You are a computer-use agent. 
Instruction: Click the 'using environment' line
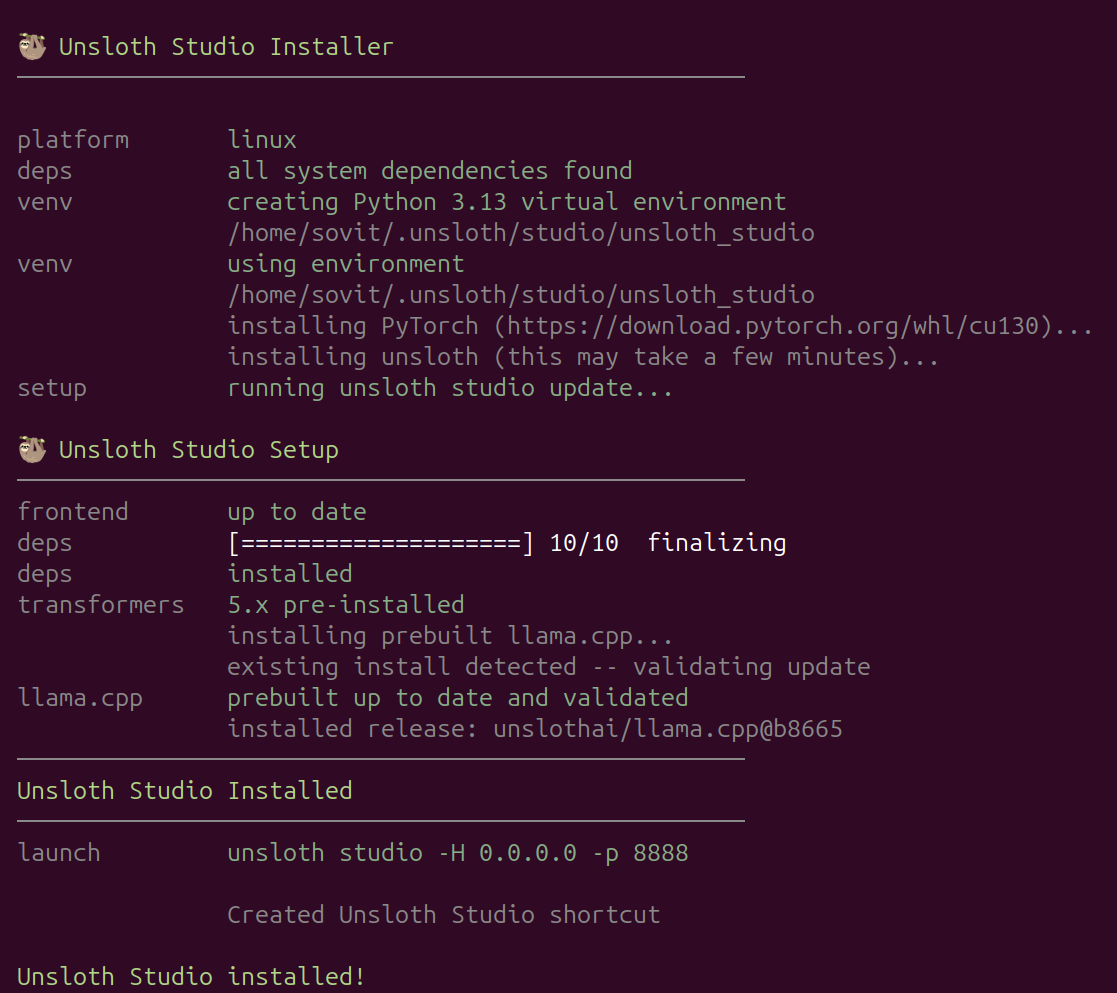[346, 264]
